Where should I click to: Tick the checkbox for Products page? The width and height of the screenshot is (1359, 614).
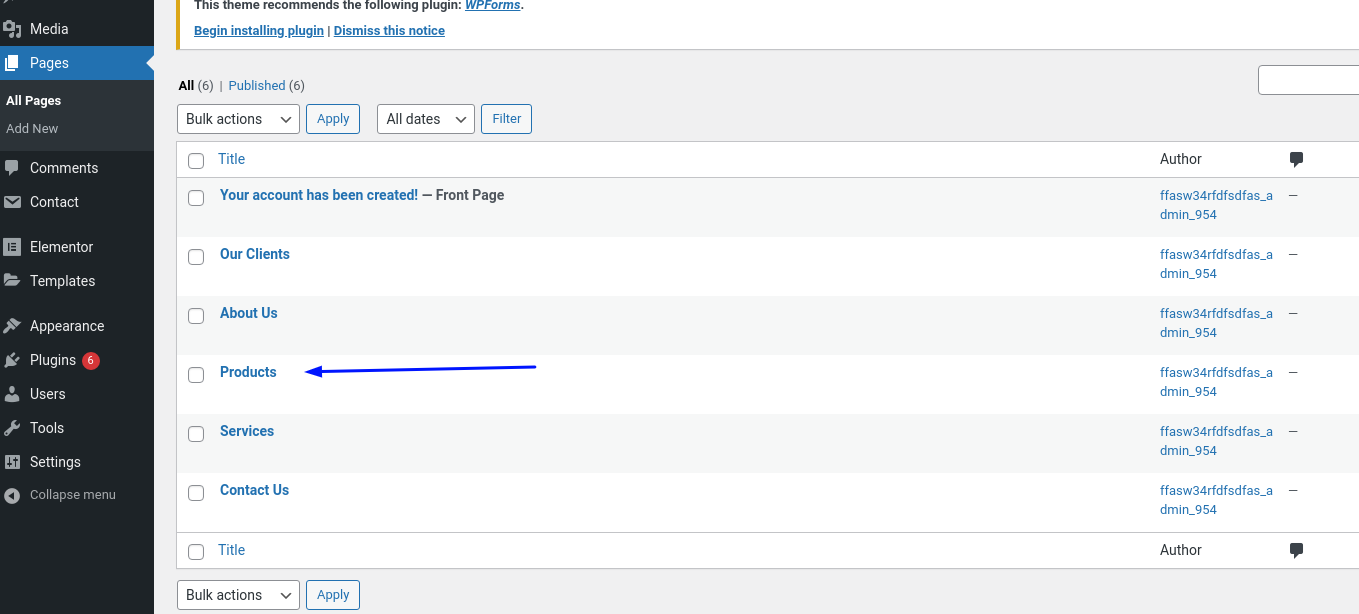point(196,375)
